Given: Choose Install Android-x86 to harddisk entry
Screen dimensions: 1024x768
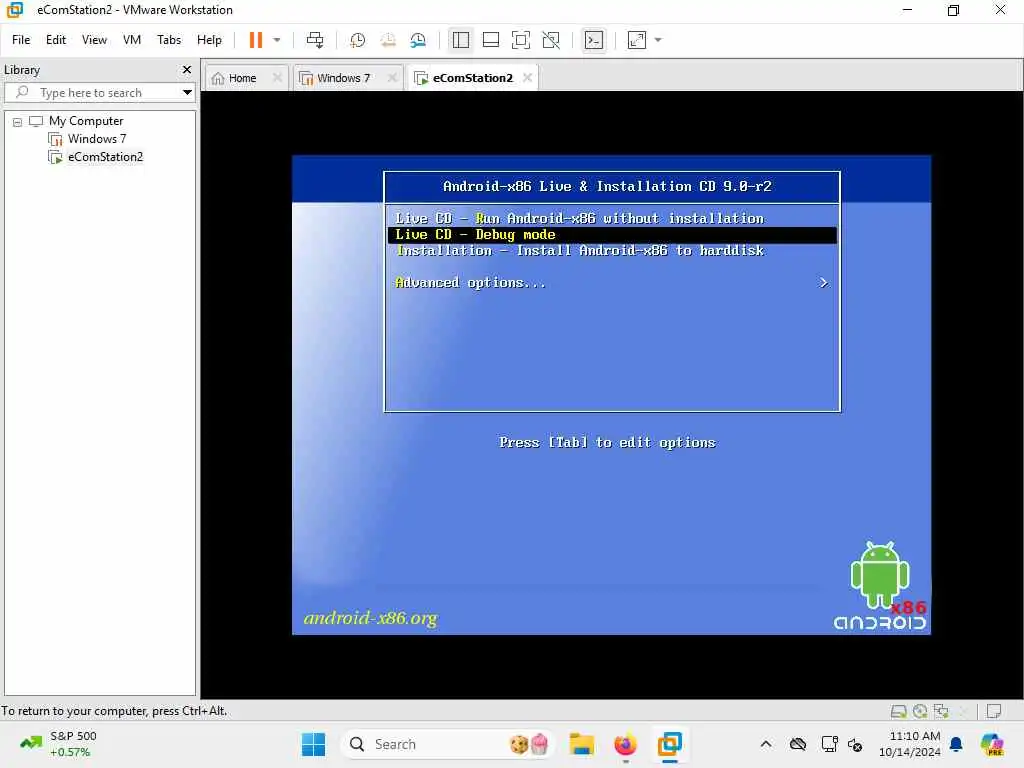Looking at the screenshot, I should click(x=579, y=251).
